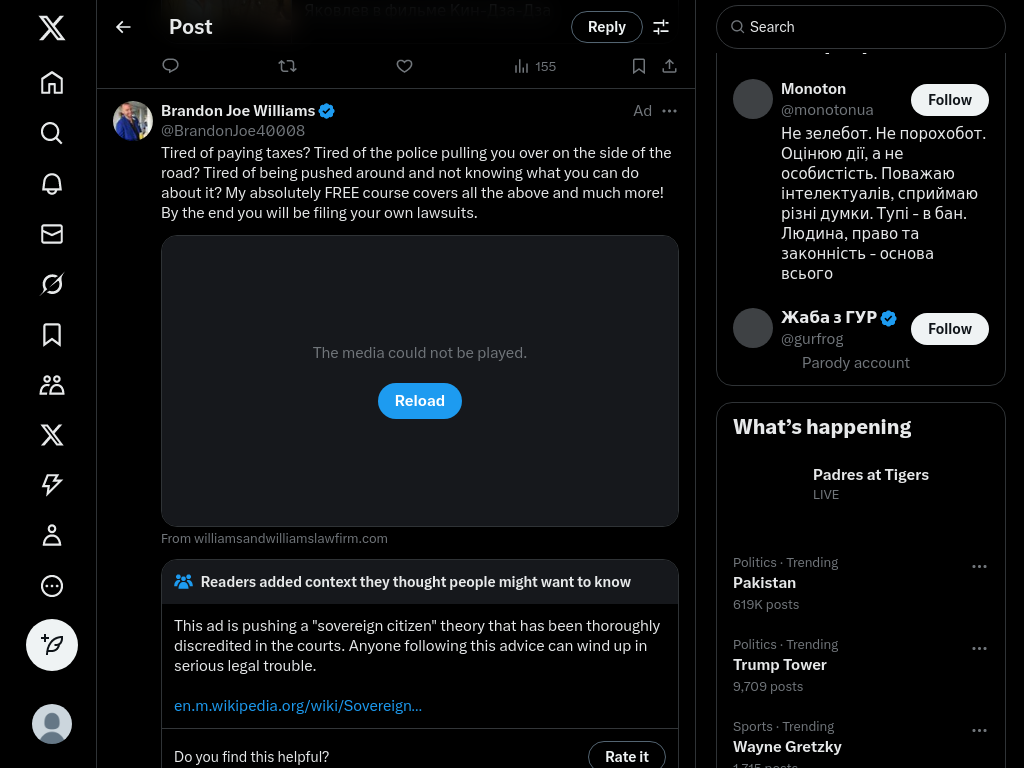Click the Search input field
Screen dimensions: 1024x768
870,27
